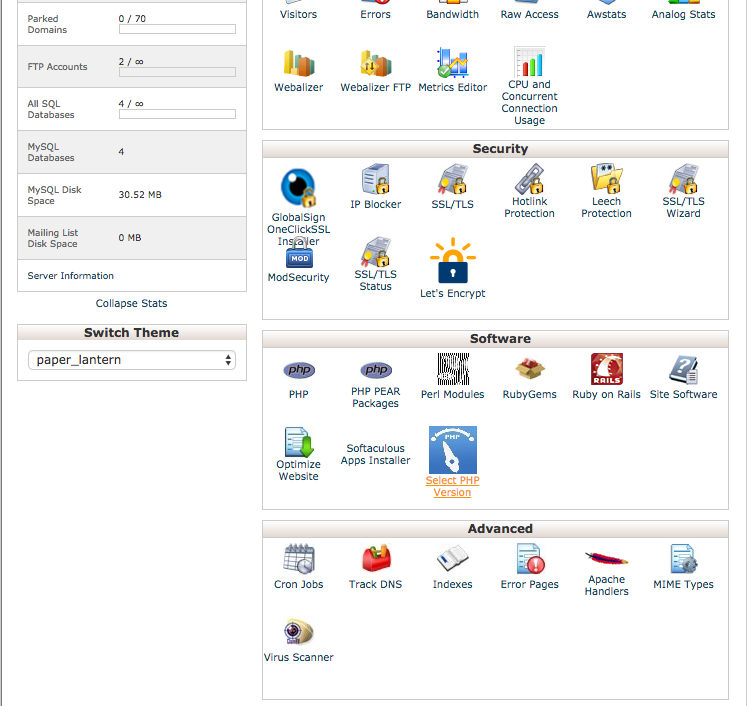Open SSL/TLS Status icon
Image resolution: width=747 pixels, height=706 pixels.
coord(375,252)
